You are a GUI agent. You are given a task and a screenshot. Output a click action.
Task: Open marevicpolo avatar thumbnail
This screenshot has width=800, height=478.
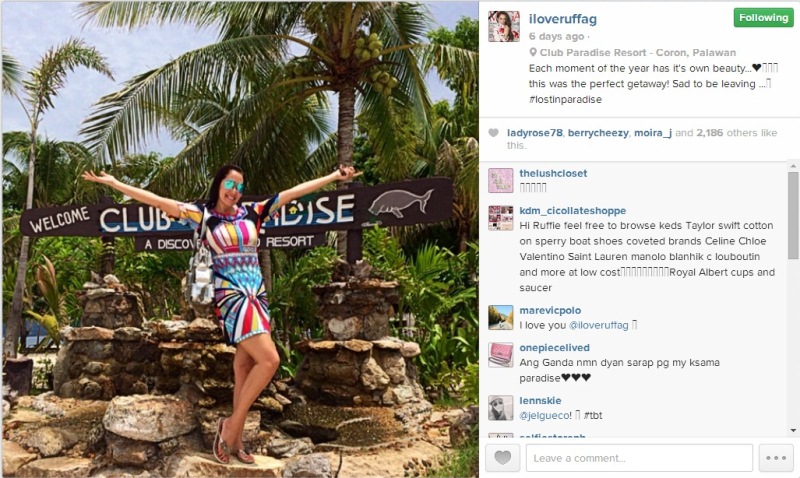(x=501, y=317)
